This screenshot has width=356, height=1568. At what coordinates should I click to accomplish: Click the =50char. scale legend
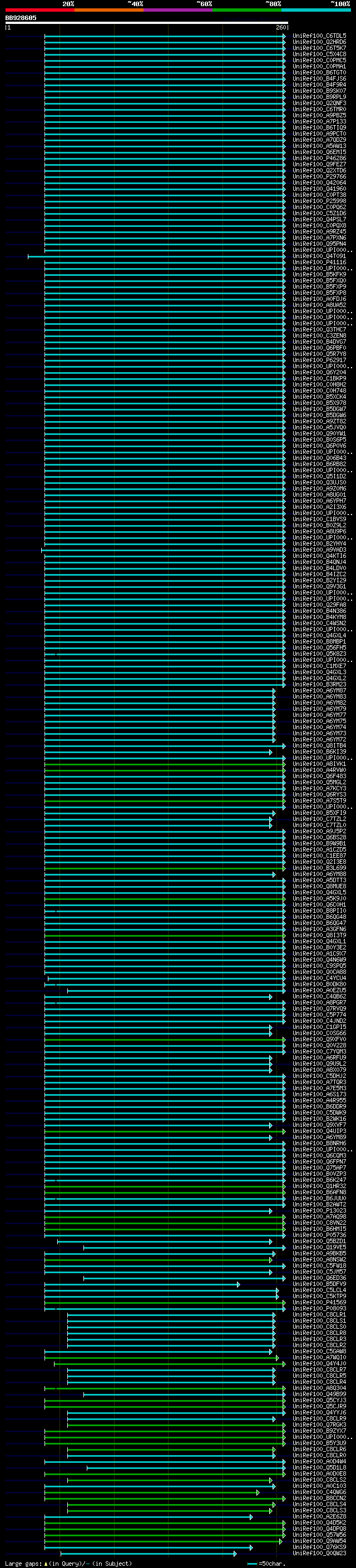click(x=268, y=1563)
